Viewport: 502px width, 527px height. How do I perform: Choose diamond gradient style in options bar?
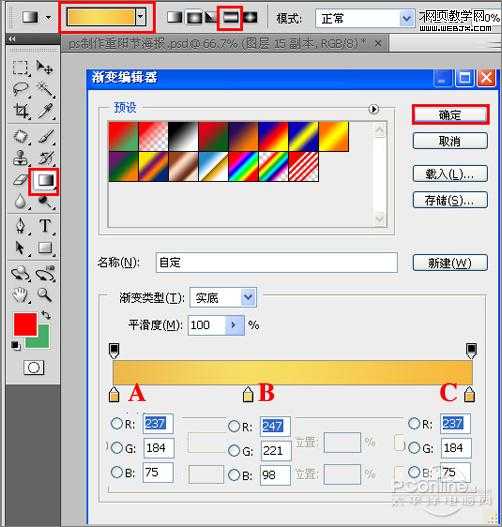[x=250, y=17]
